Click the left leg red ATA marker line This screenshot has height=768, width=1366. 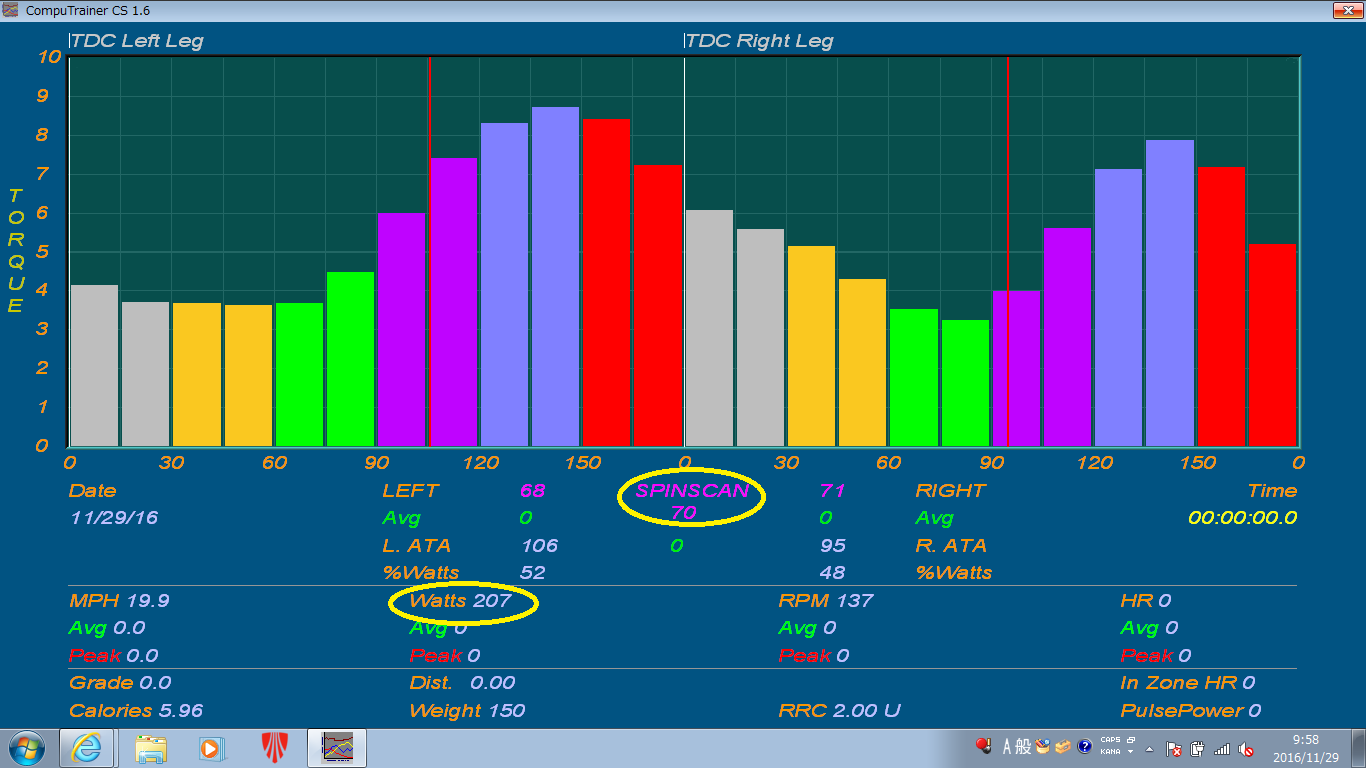coord(430,251)
